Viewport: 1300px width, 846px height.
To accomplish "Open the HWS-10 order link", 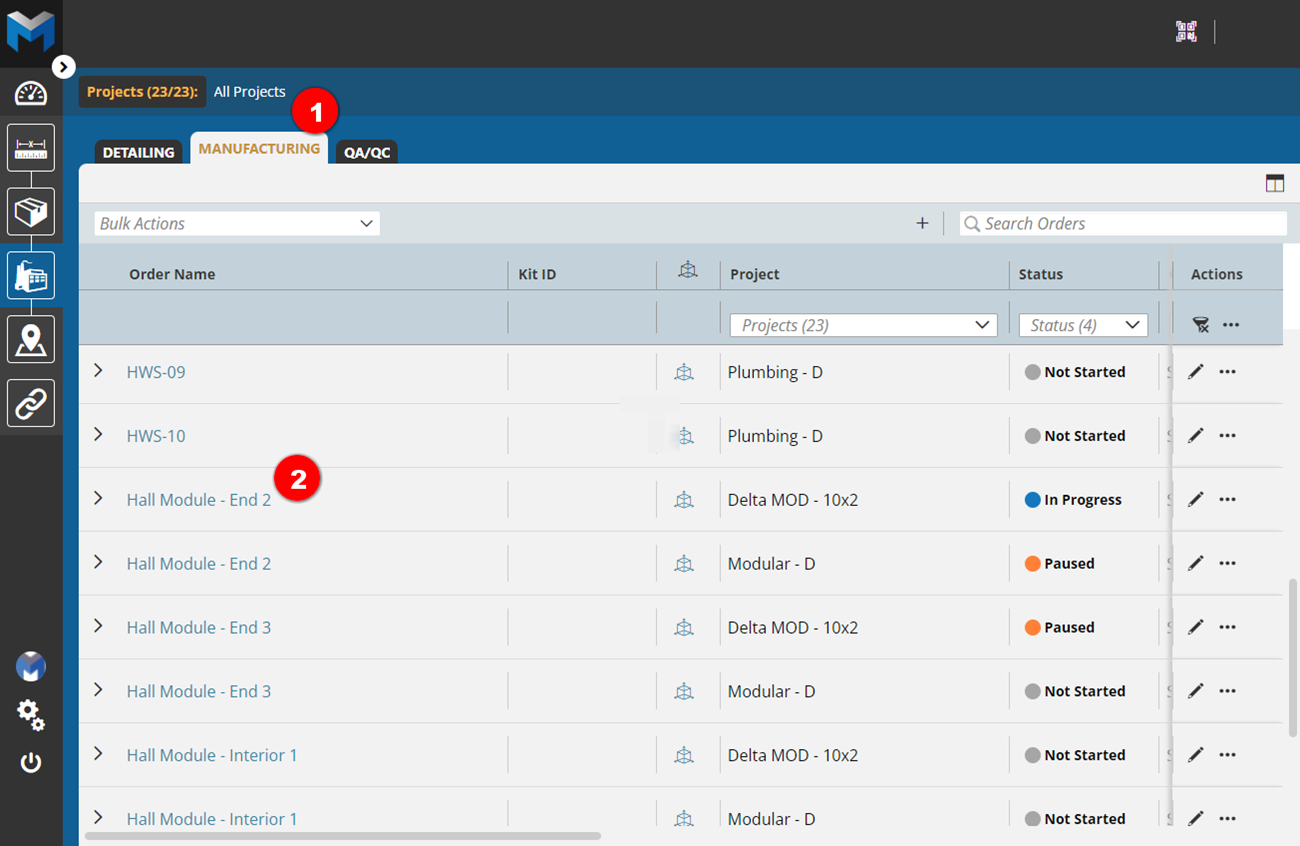I will point(155,435).
